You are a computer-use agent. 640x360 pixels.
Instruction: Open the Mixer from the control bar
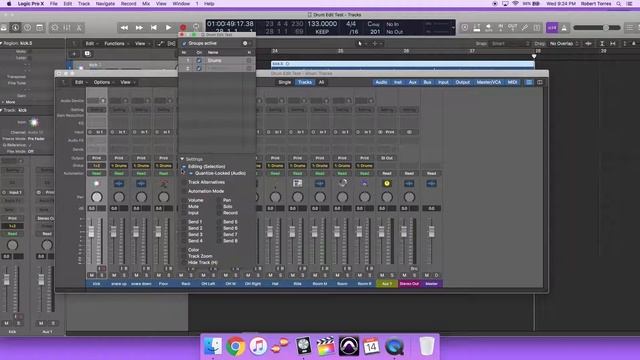(x=67, y=28)
